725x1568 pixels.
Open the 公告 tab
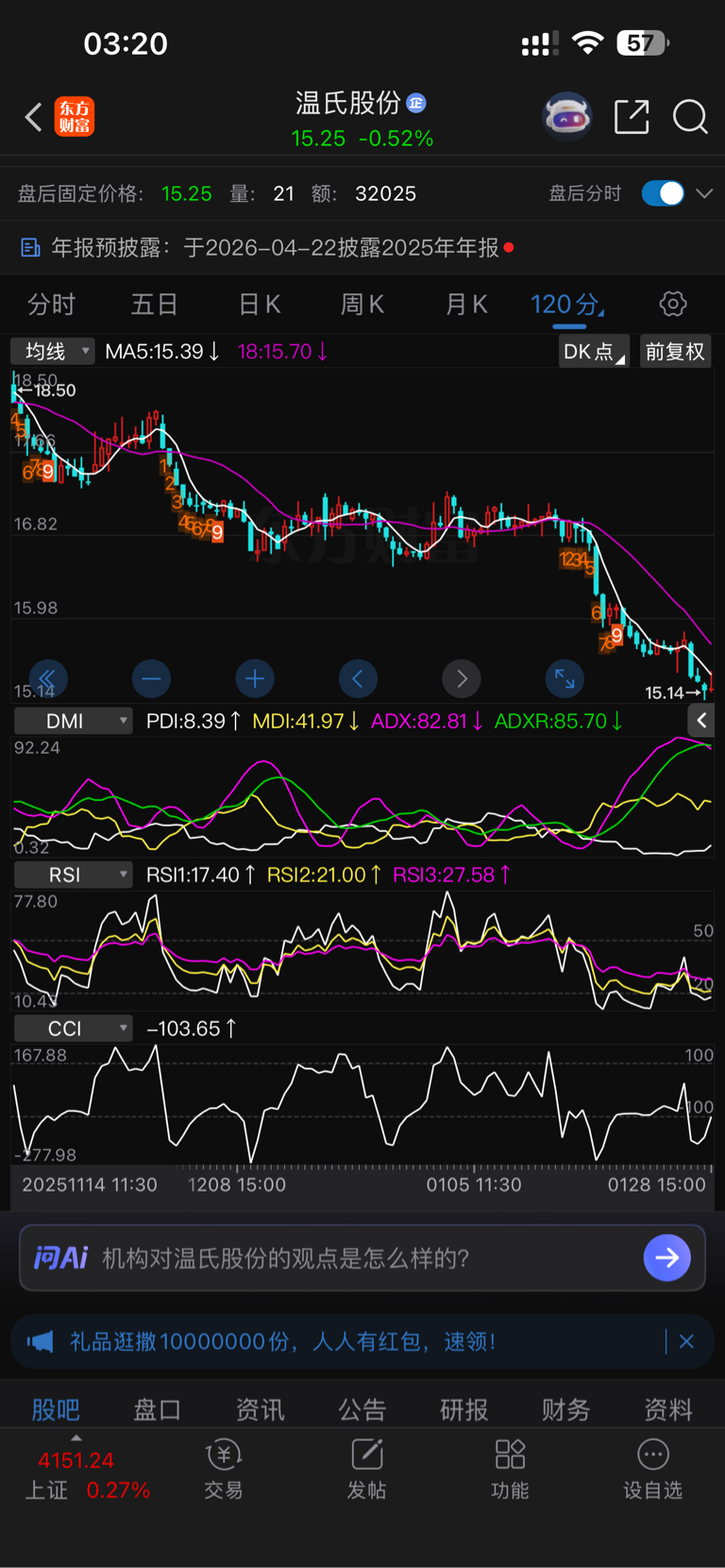coord(362,1410)
